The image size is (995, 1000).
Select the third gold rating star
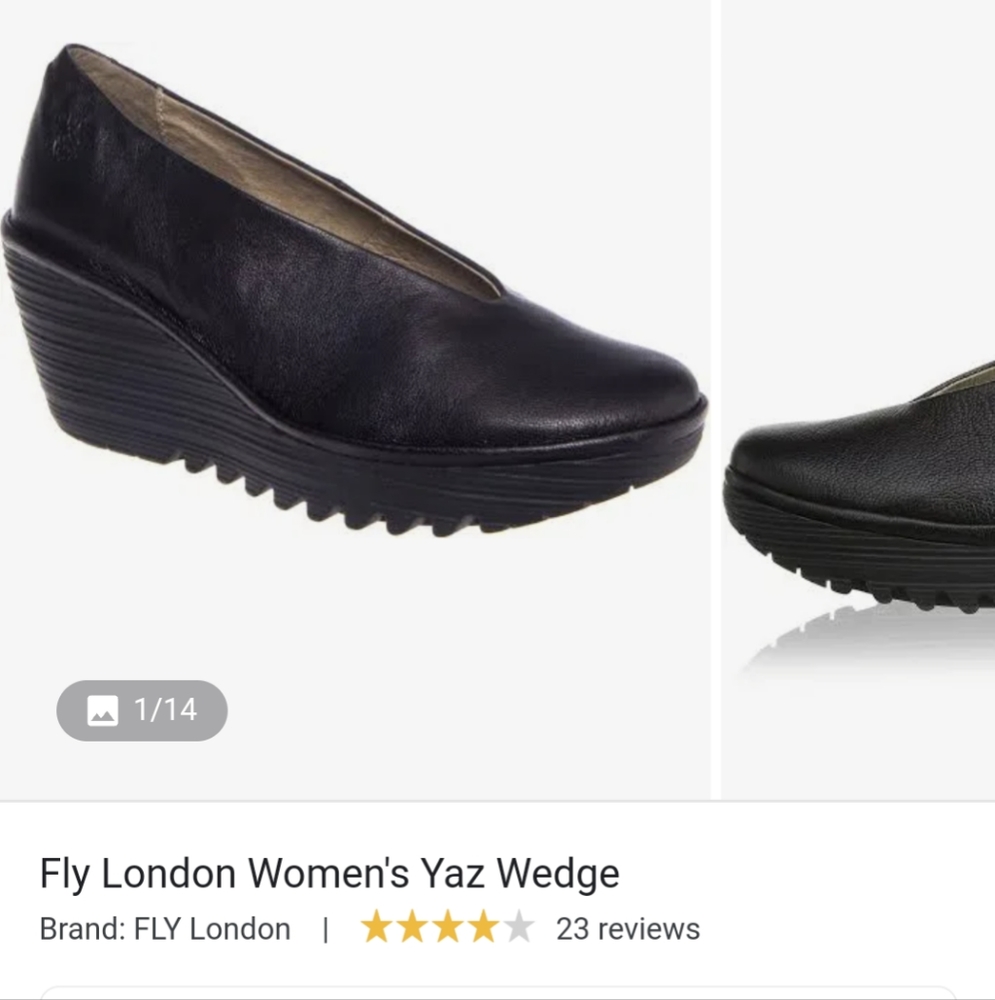point(448,927)
